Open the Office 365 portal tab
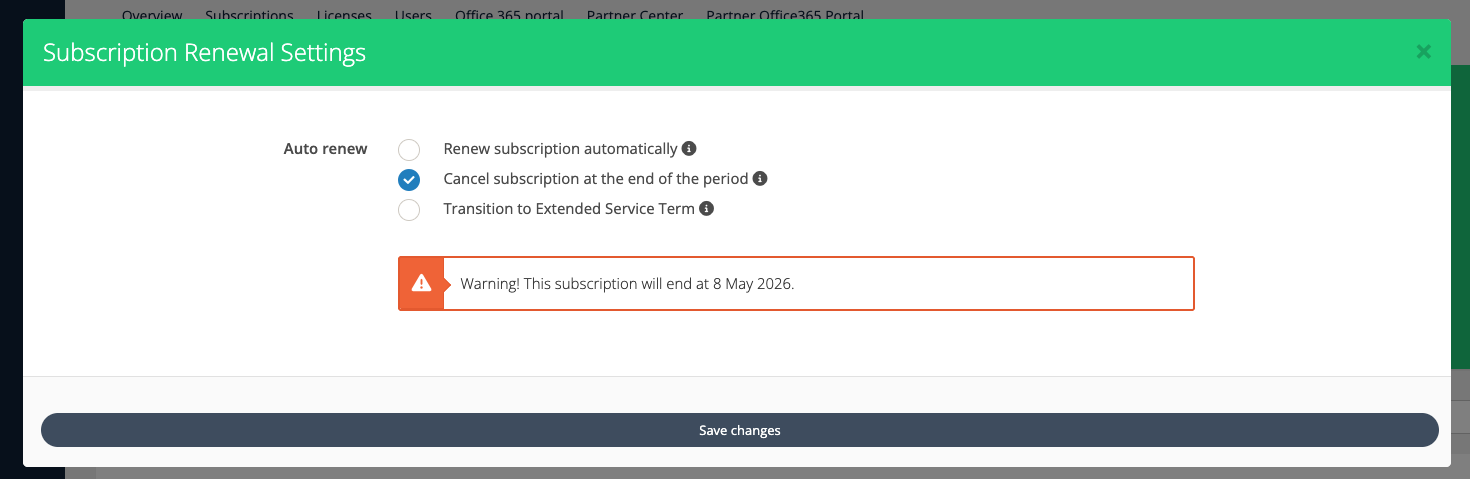The image size is (1470, 479). coord(509,14)
